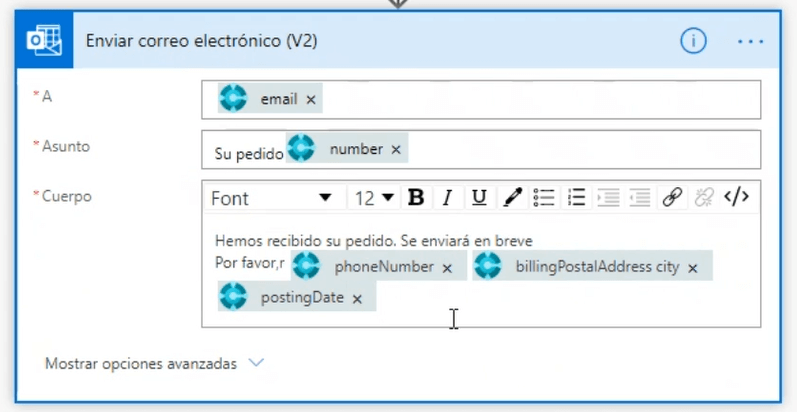Toggle bold formatting in body editor
This screenshot has height=412, width=797.
click(416, 198)
